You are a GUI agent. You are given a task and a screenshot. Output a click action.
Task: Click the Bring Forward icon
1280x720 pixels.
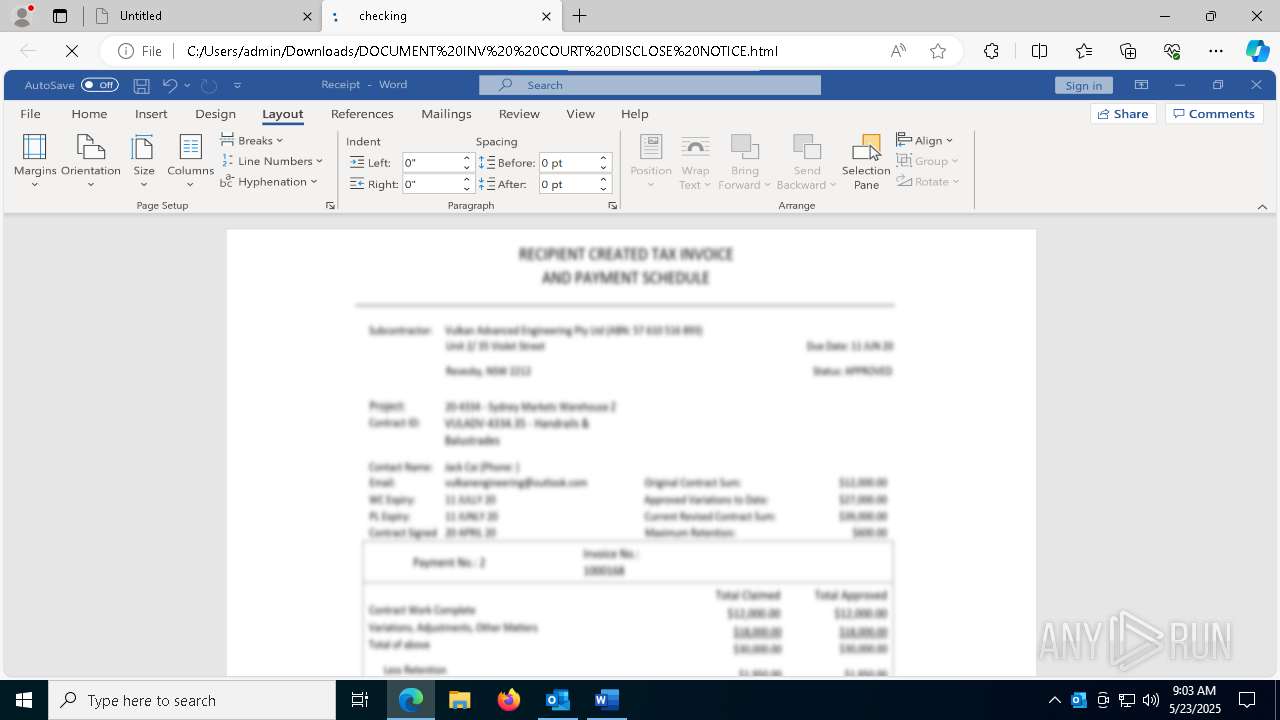coord(745,147)
